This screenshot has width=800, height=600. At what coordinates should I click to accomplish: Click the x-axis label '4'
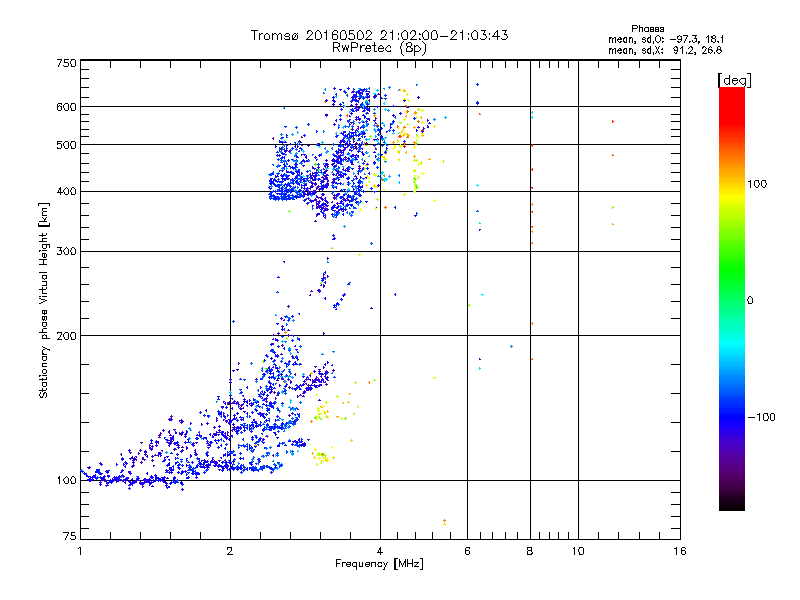point(380,551)
